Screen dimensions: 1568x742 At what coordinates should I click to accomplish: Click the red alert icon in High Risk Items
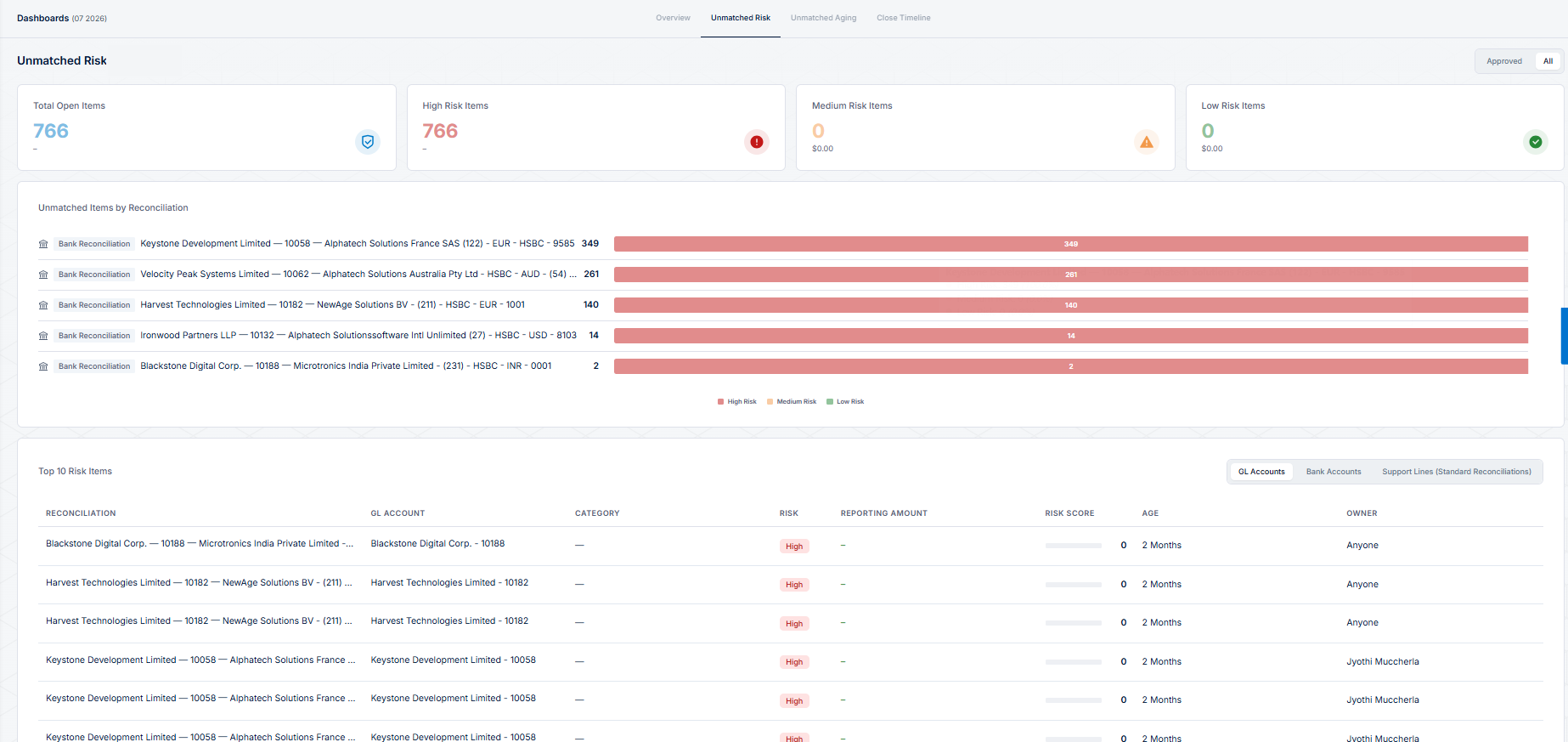point(757,142)
